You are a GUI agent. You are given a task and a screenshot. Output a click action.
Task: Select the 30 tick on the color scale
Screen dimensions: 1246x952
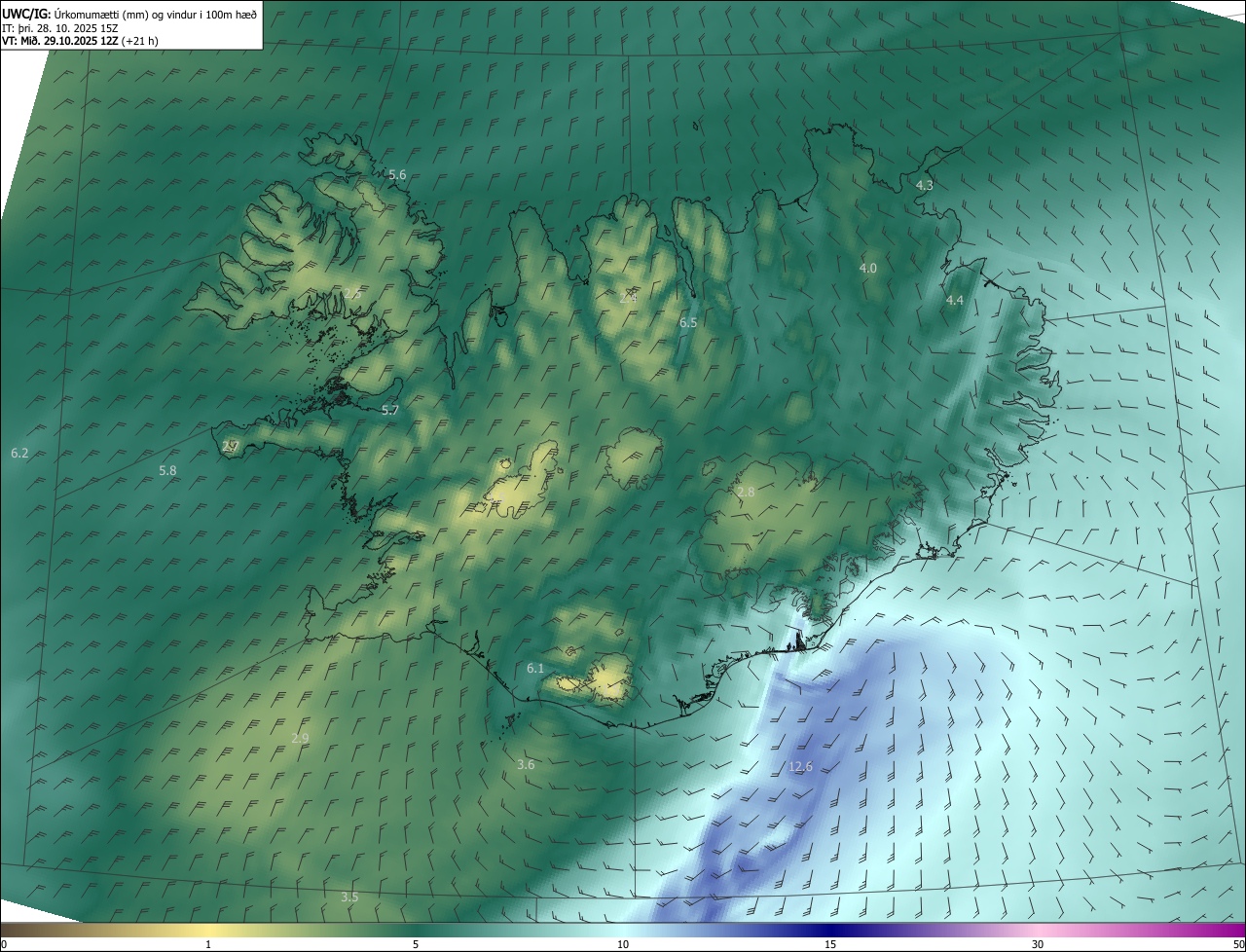(1038, 944)
